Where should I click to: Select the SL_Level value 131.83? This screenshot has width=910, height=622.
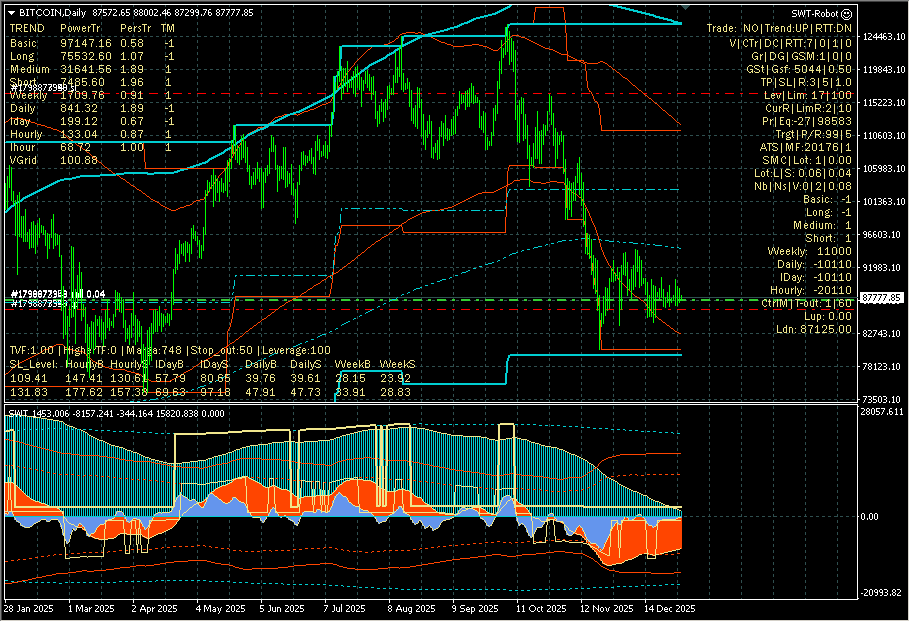pos(28,392)
